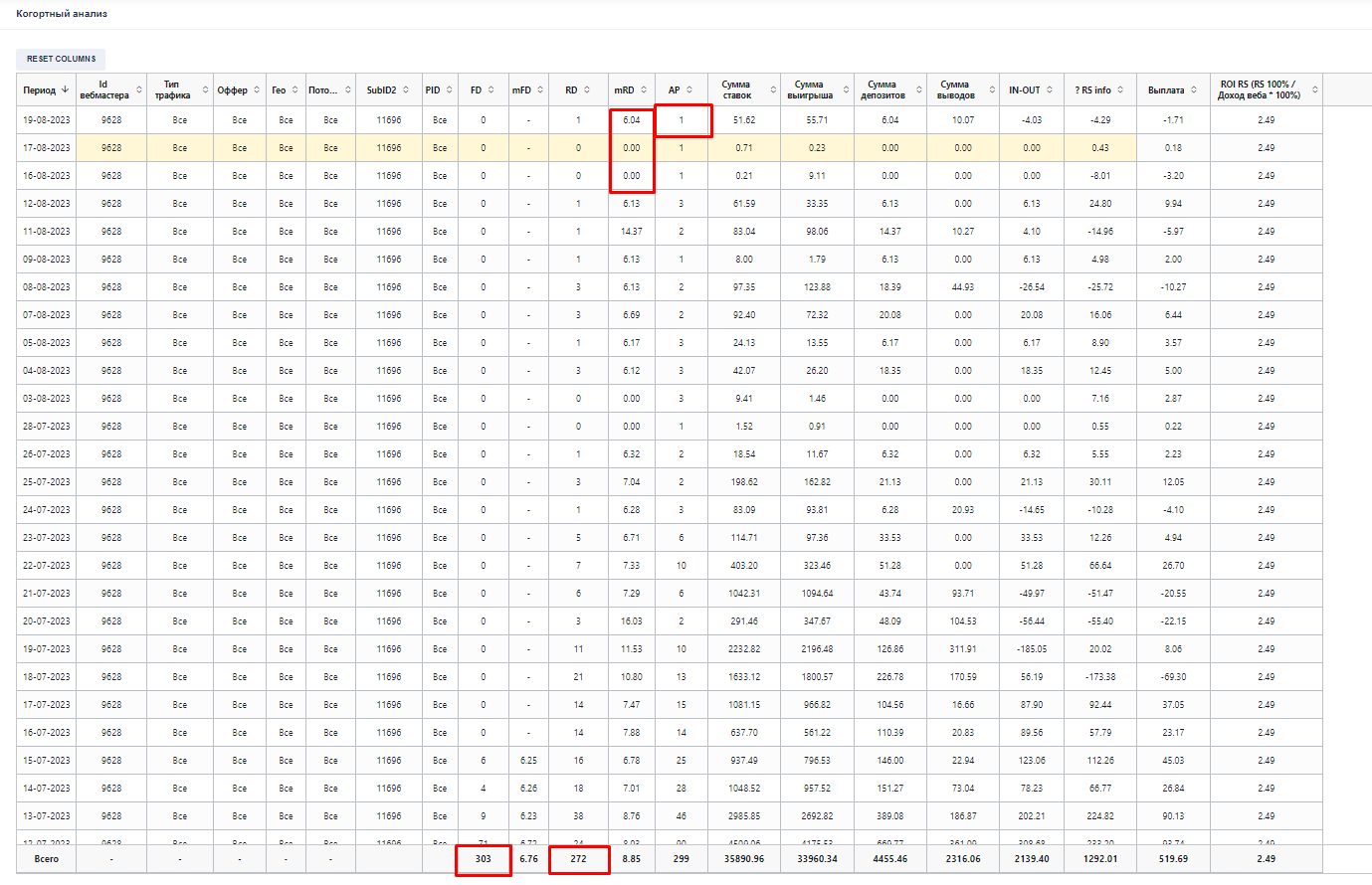Click sort icon of ROI RS column
Image resolution: width=1372 pixels, height=885 pixels.
pos(1315,89)
